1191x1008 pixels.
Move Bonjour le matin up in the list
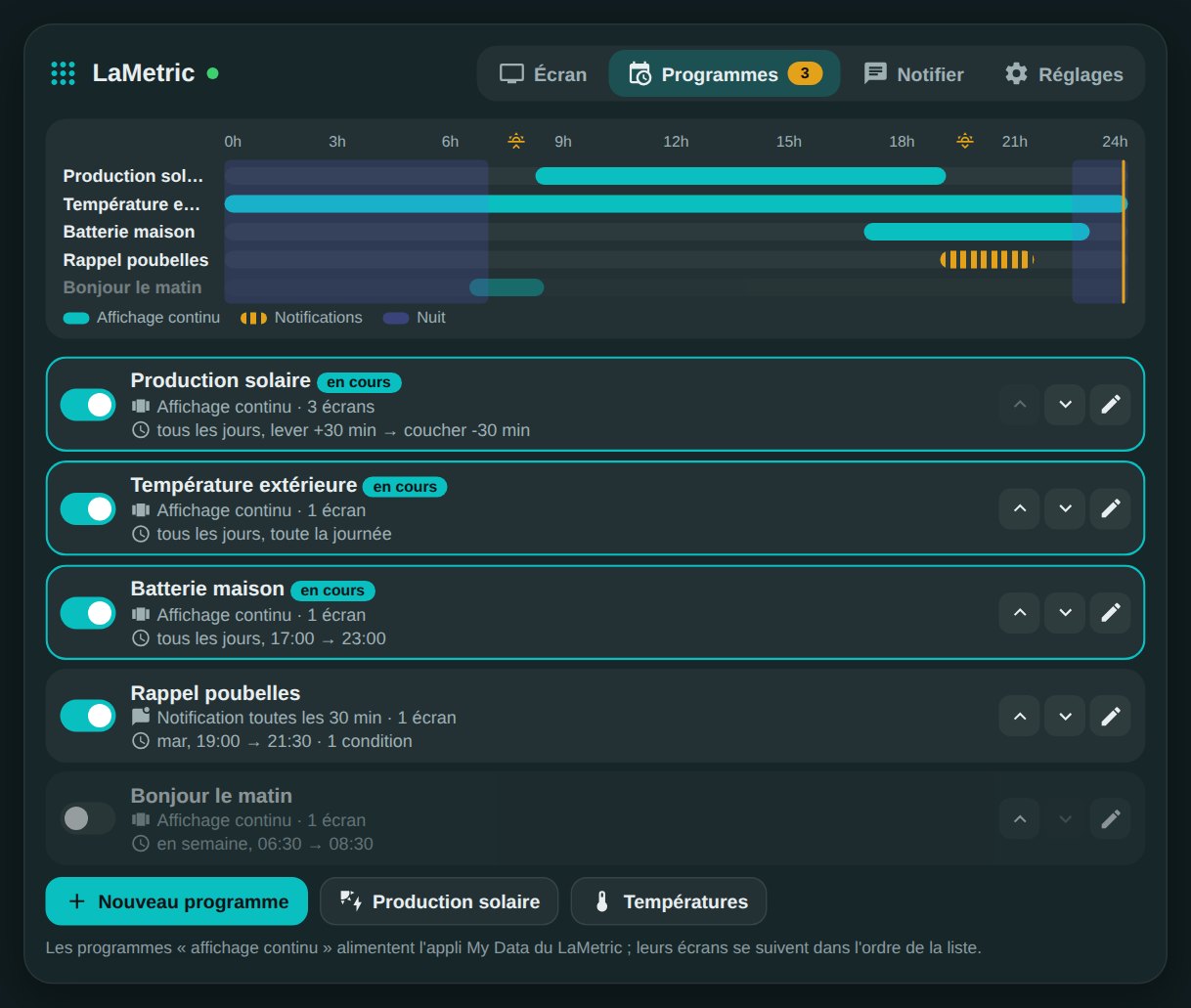(x=1020, y=819)
